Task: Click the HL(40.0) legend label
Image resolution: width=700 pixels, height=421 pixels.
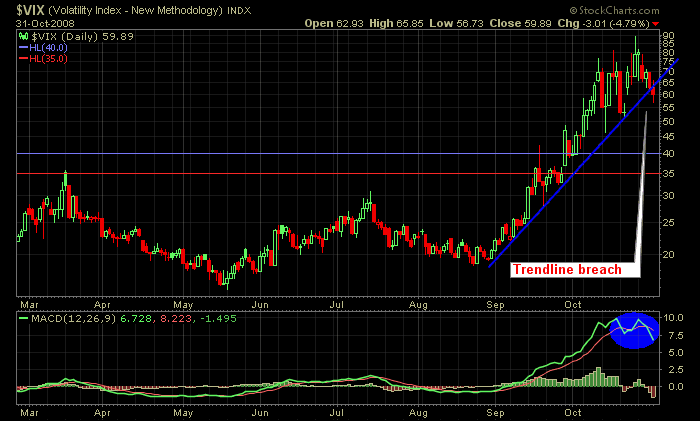Action: click(48, 48)
